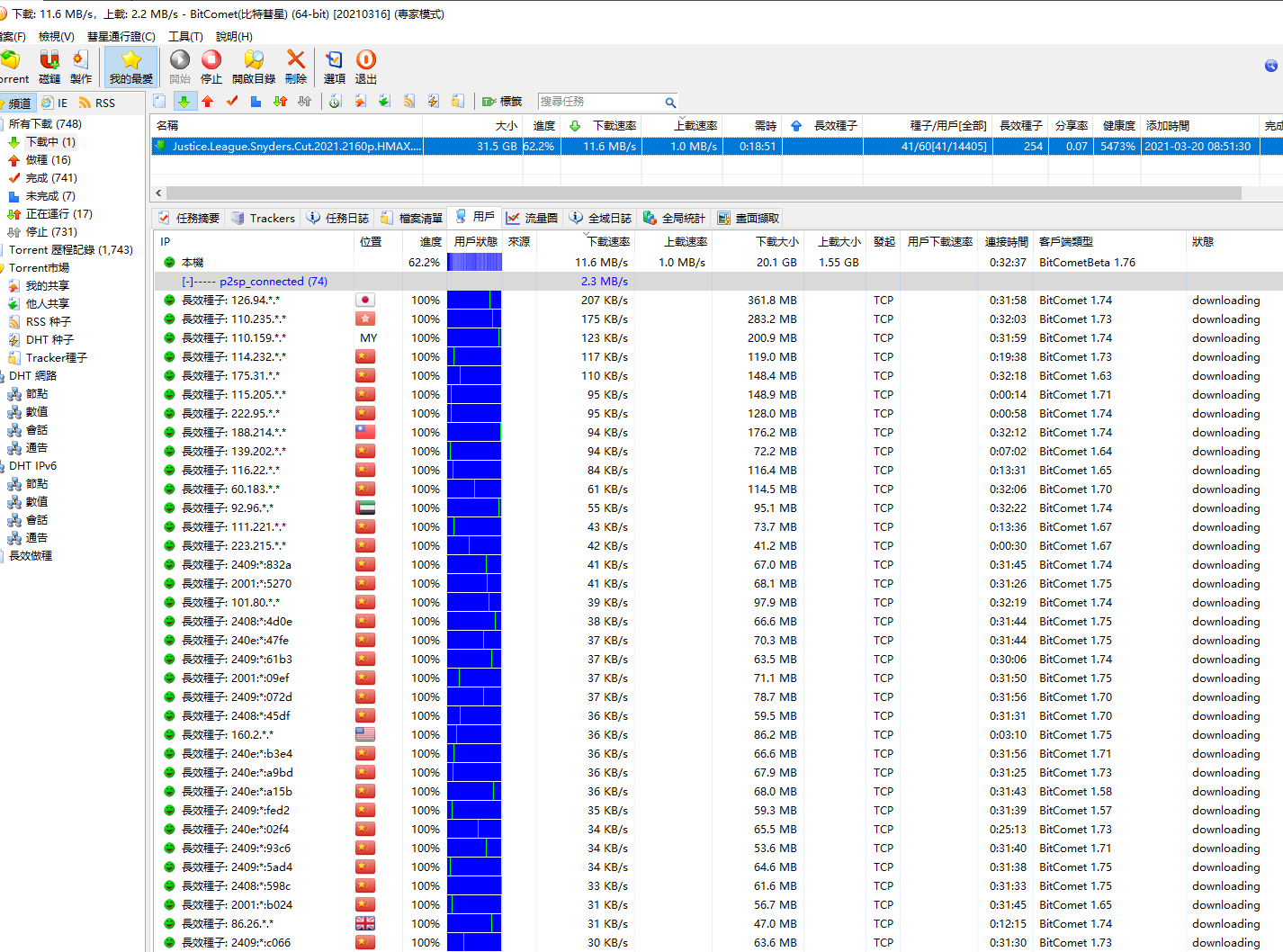The image size is (1283, 952).
Task: Click the search magnifier icon
Action: [x=670, y=102]
